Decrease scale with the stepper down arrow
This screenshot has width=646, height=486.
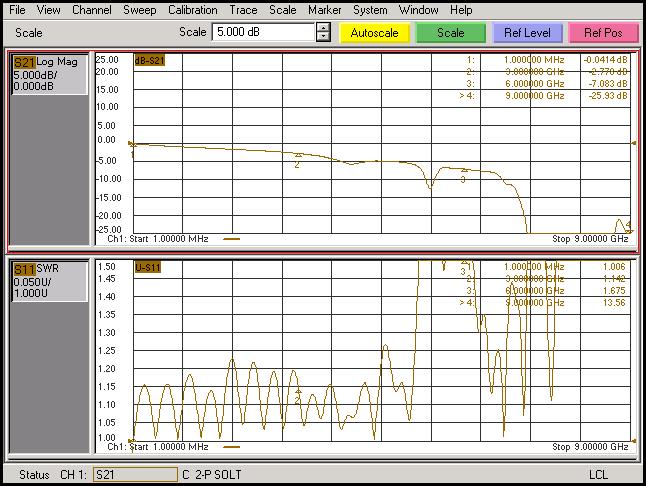coord(323,37)
